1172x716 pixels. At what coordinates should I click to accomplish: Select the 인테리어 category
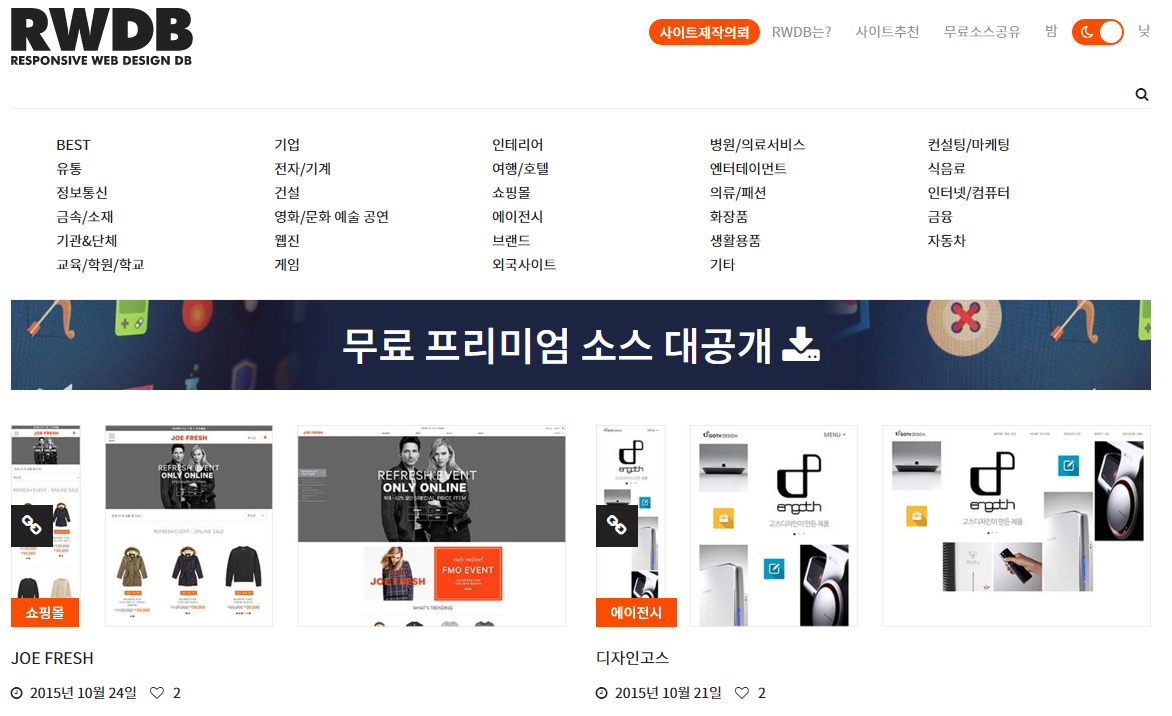(517, 145)
